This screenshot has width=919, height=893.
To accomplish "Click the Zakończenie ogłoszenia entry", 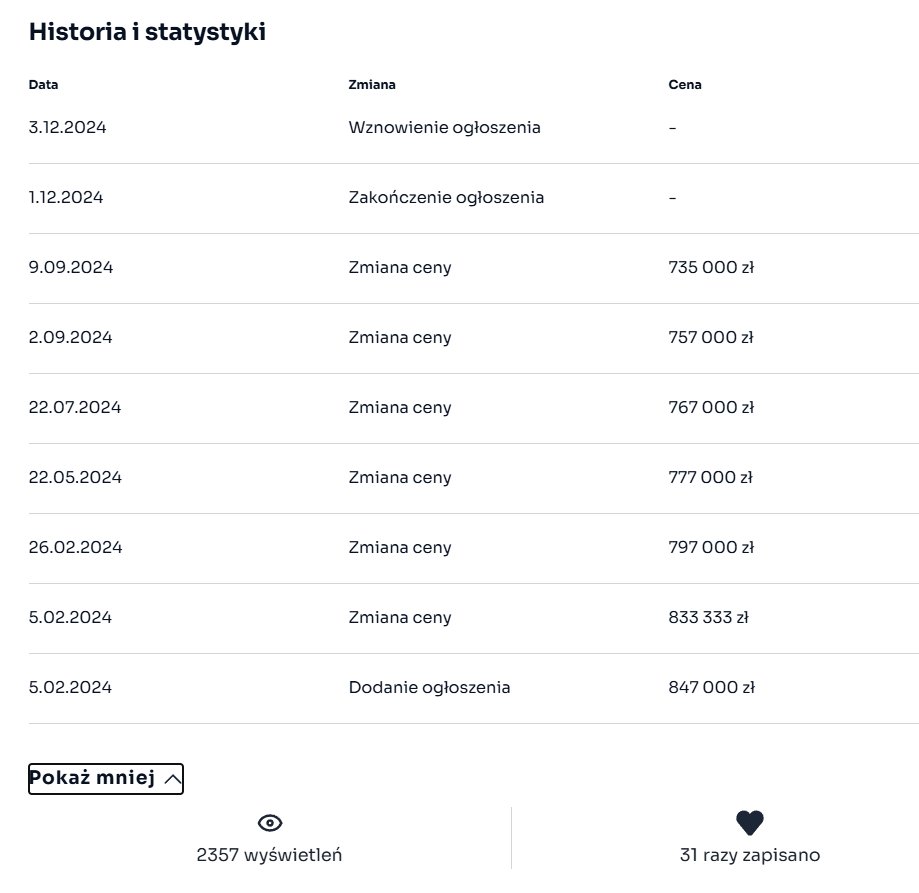I will [x=446, y=198].
